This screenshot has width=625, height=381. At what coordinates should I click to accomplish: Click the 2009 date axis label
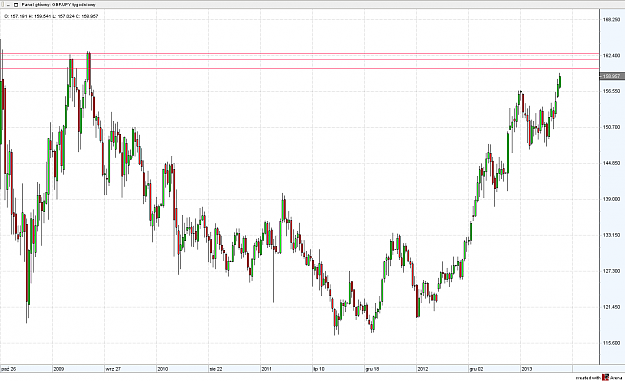tap(59, 369)
